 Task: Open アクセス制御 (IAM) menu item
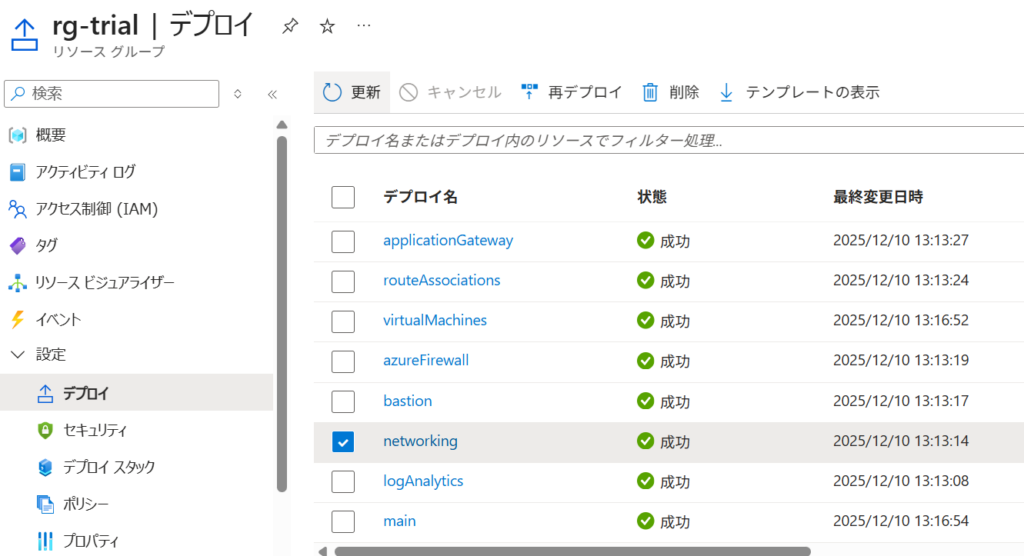coord(97,209)
